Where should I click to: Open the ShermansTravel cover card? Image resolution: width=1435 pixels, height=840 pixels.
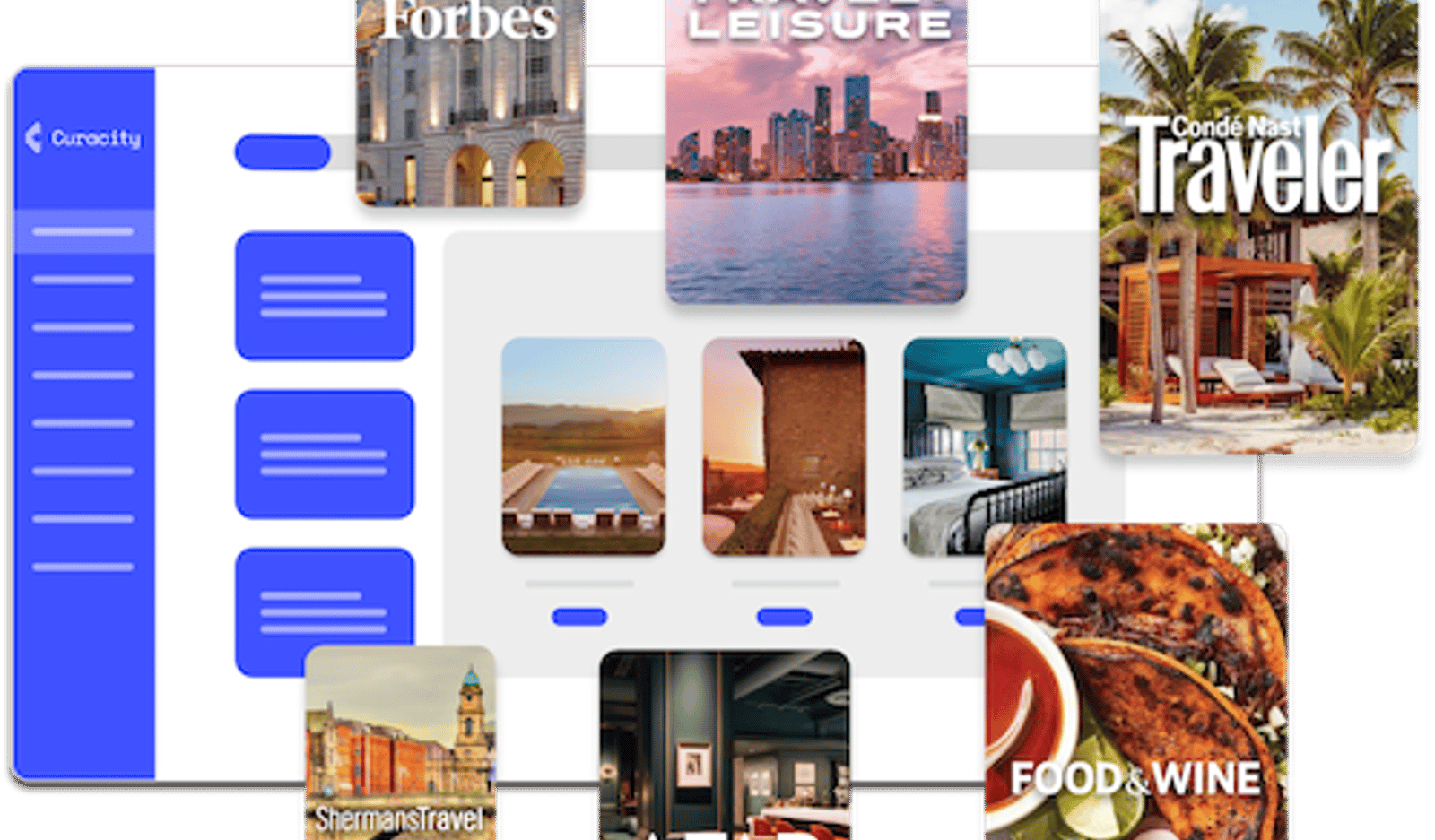(400, 743)
